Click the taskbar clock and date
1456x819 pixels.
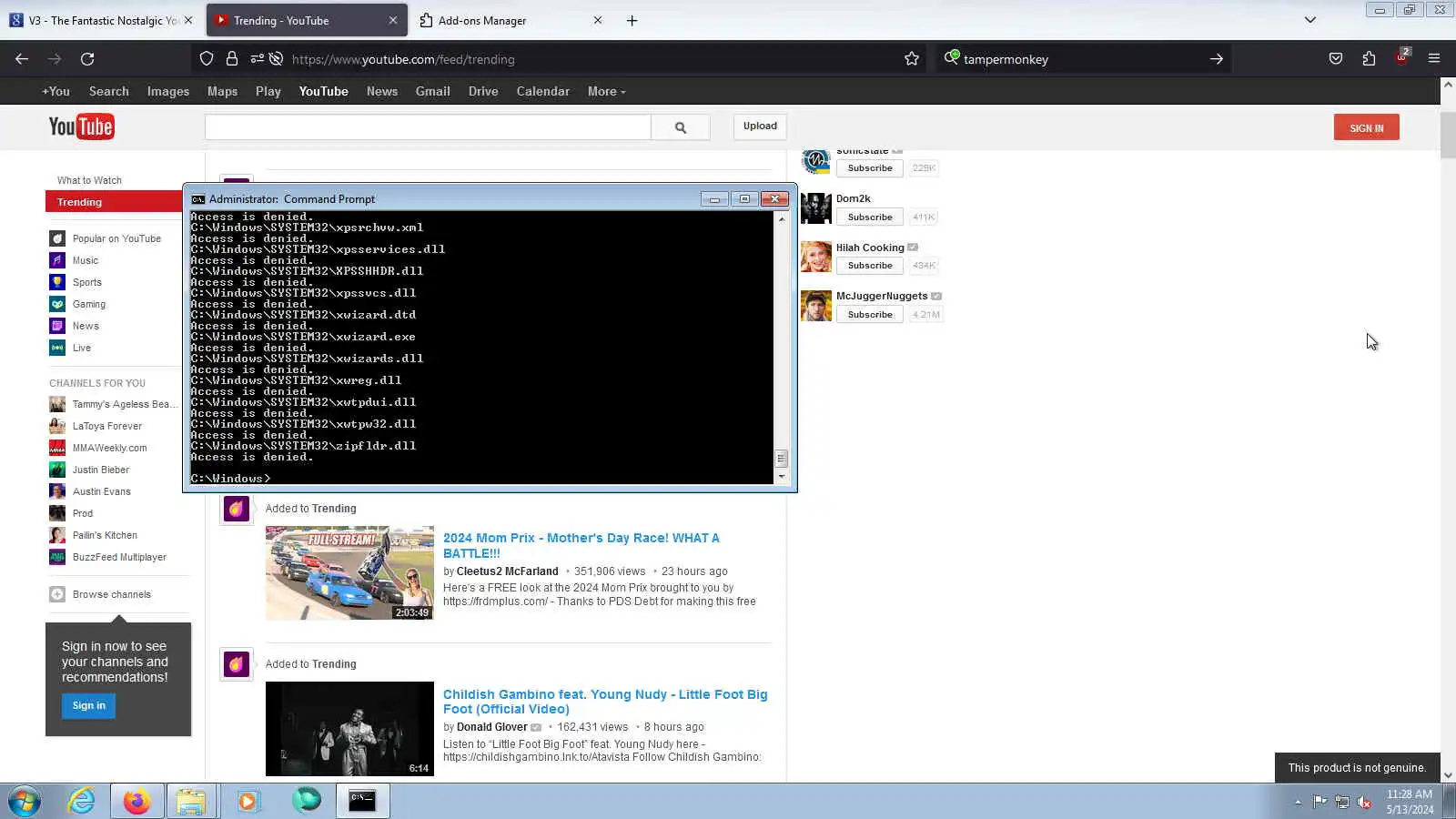click(x=1410, y=802)
